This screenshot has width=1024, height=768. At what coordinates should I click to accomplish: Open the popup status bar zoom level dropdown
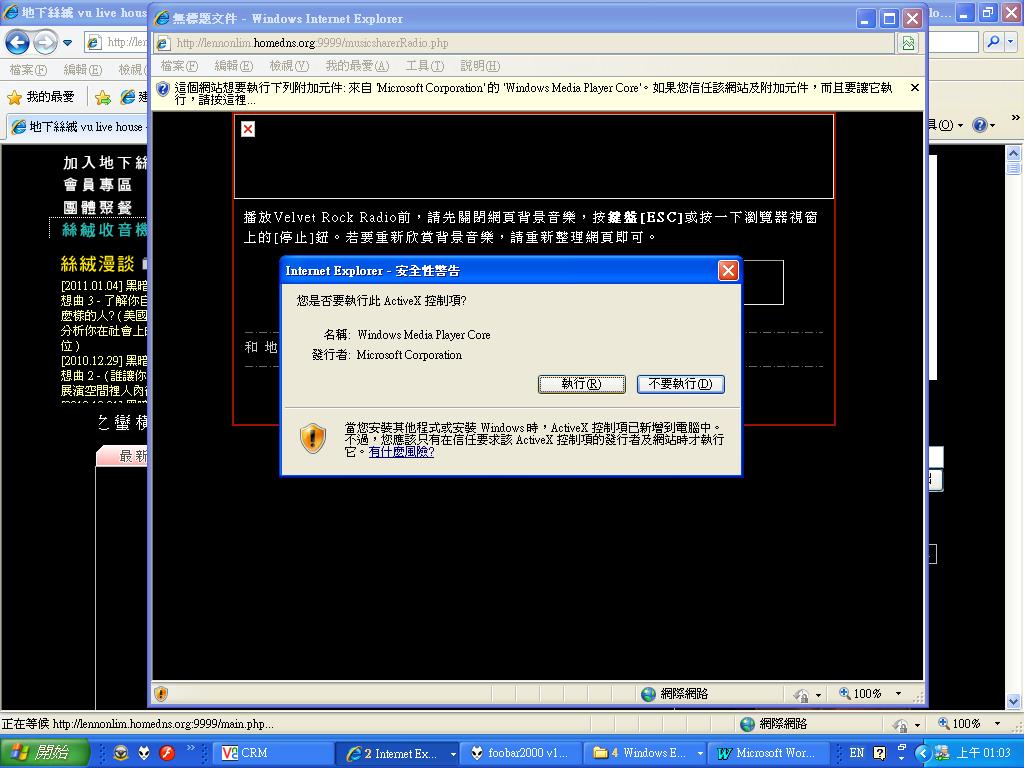(899, 694)
